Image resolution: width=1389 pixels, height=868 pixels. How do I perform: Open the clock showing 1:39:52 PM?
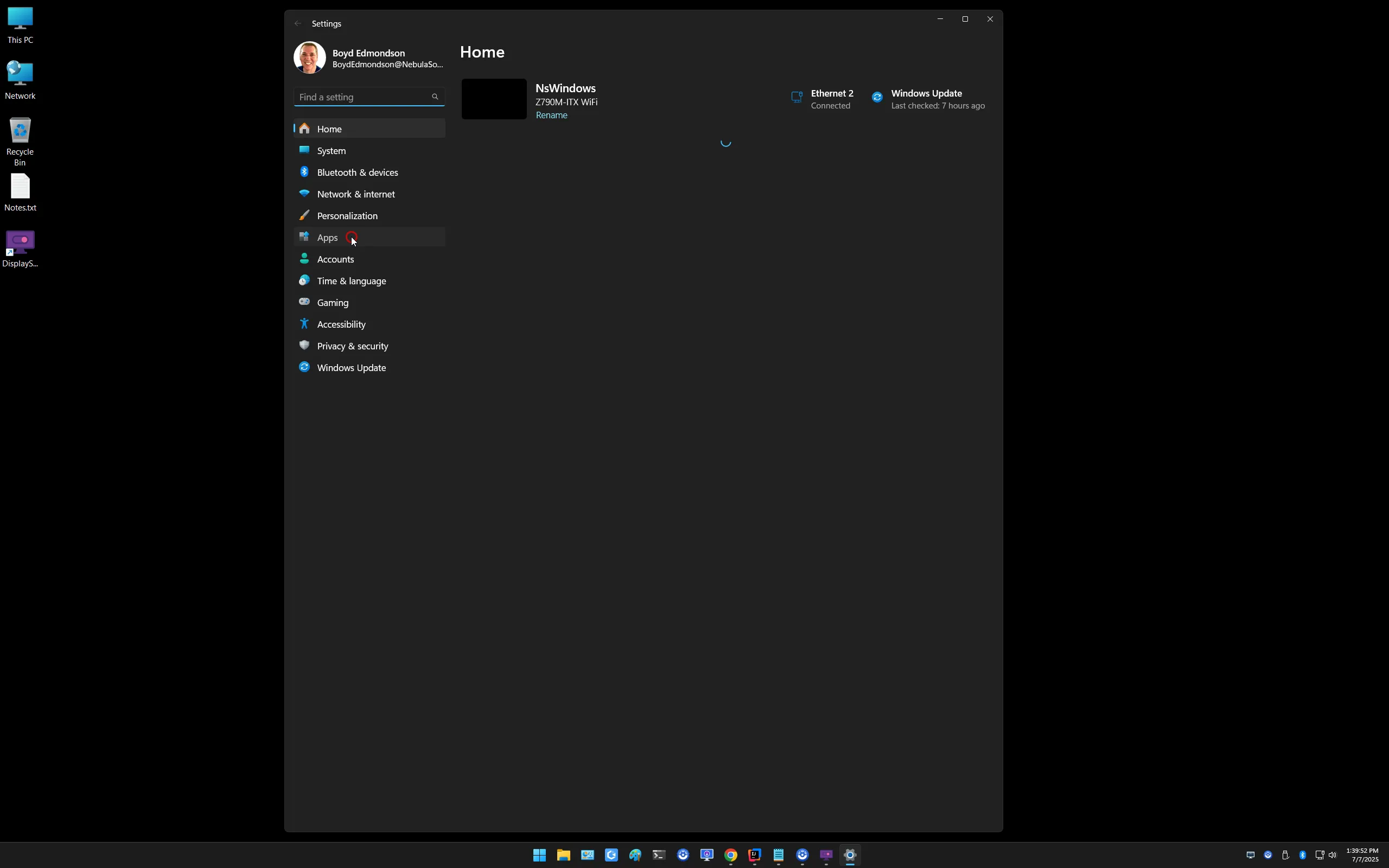(1362, 855)
